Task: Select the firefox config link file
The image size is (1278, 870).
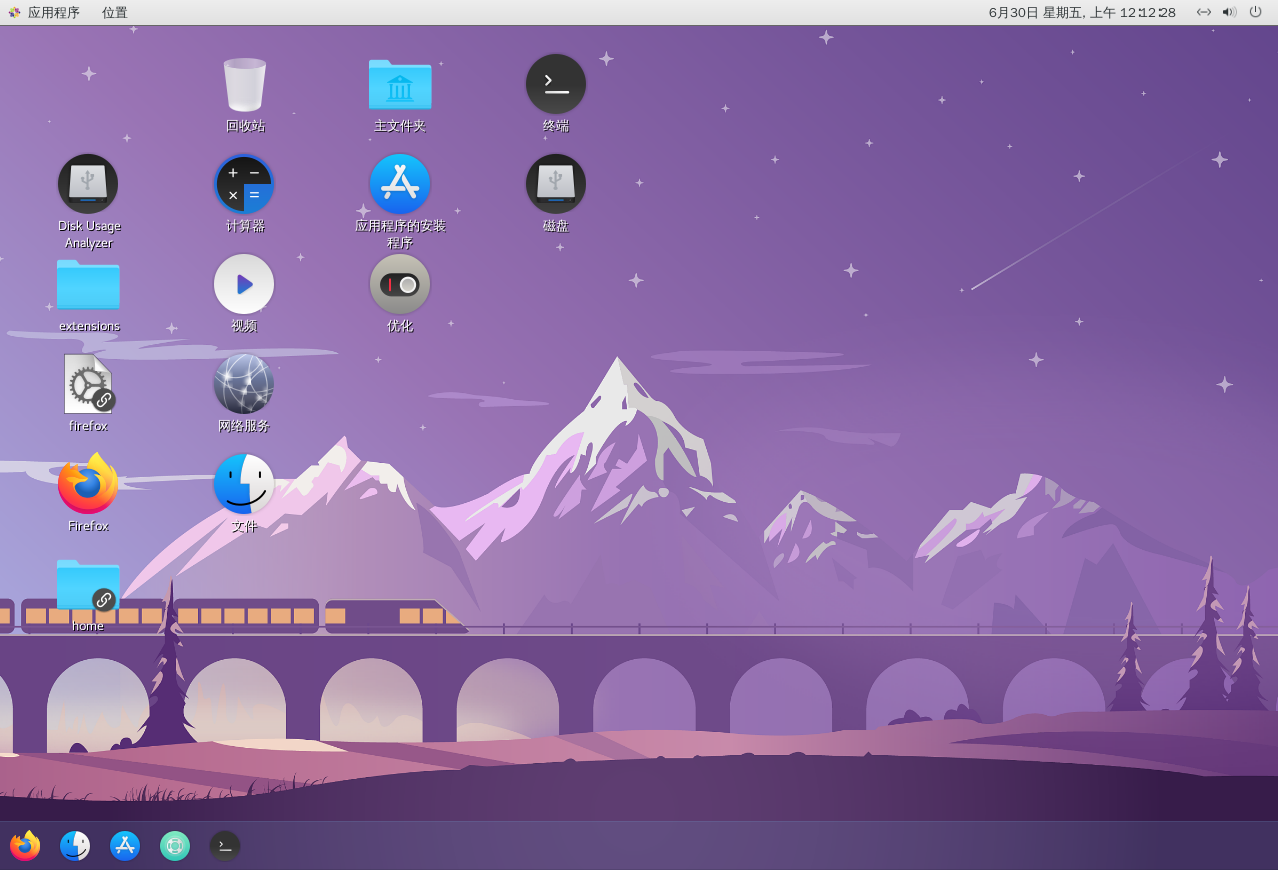Action: [x=88, y=384]
